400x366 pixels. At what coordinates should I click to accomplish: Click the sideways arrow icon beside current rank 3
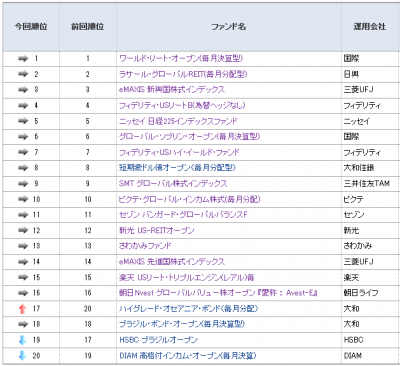click(x=23, y=90)
